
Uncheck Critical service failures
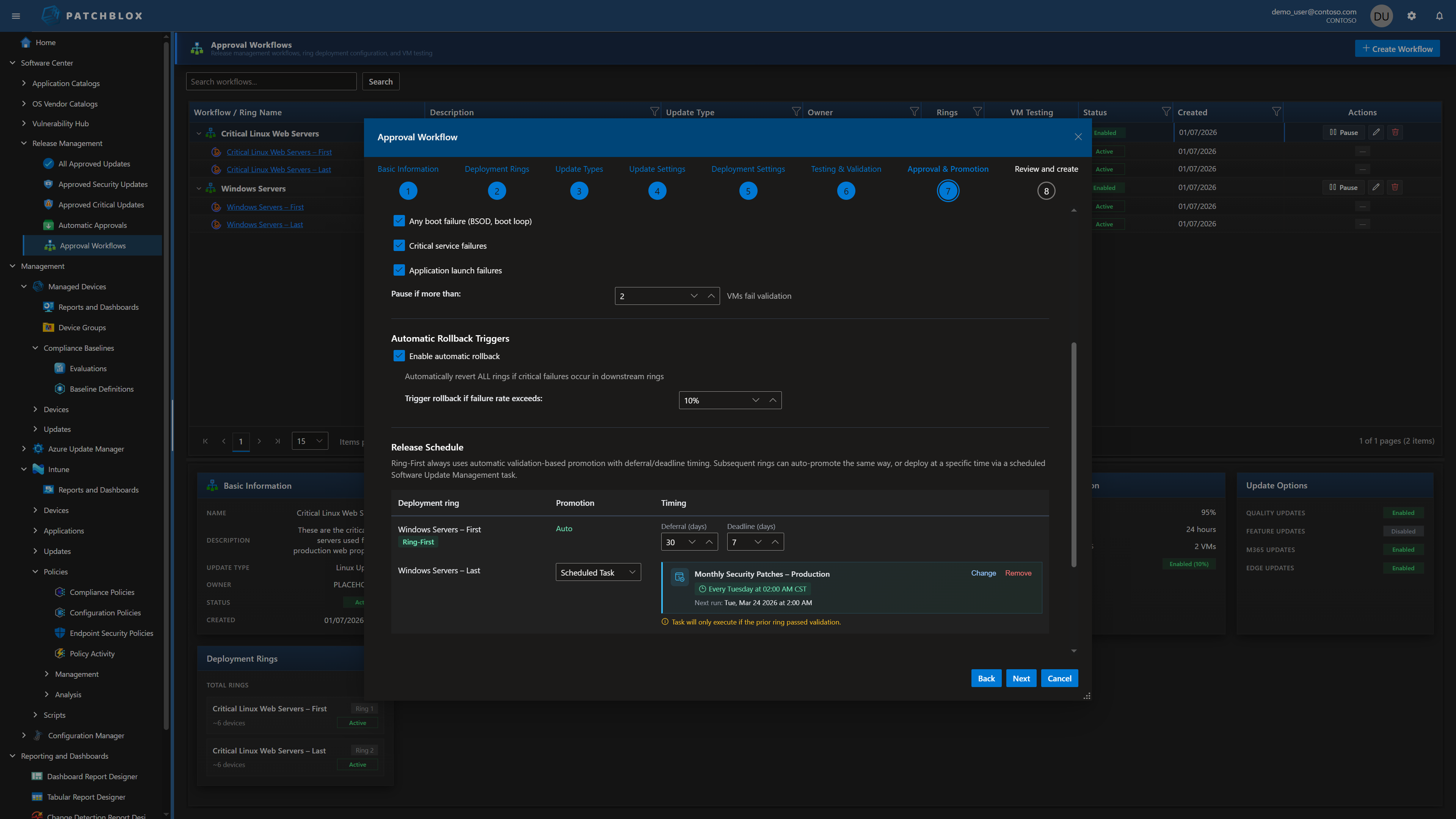tap(399, 245)
